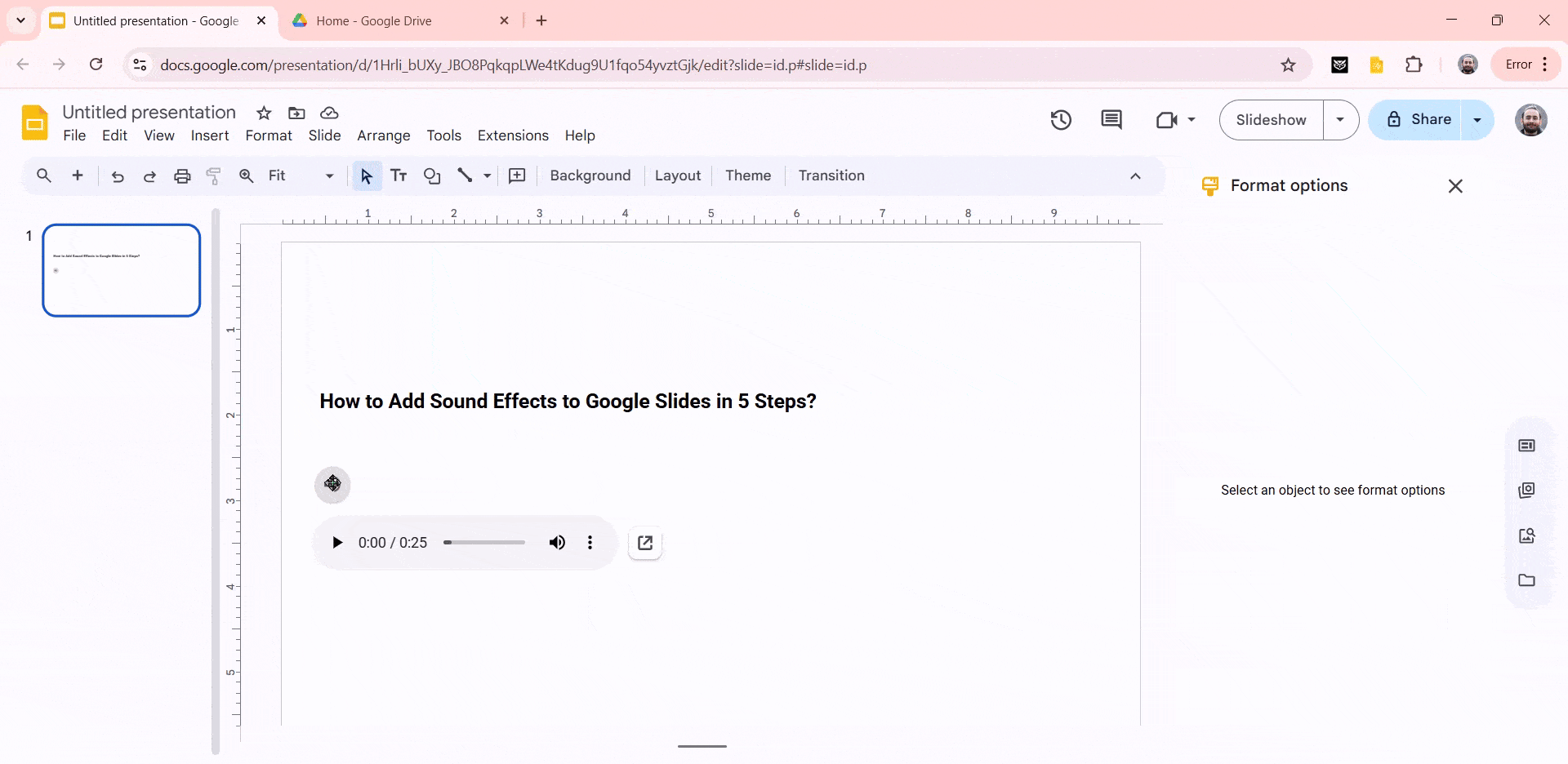Insert a new comment from the toolbar
This screenshot has height=764, width=1568.
point(517,175)
